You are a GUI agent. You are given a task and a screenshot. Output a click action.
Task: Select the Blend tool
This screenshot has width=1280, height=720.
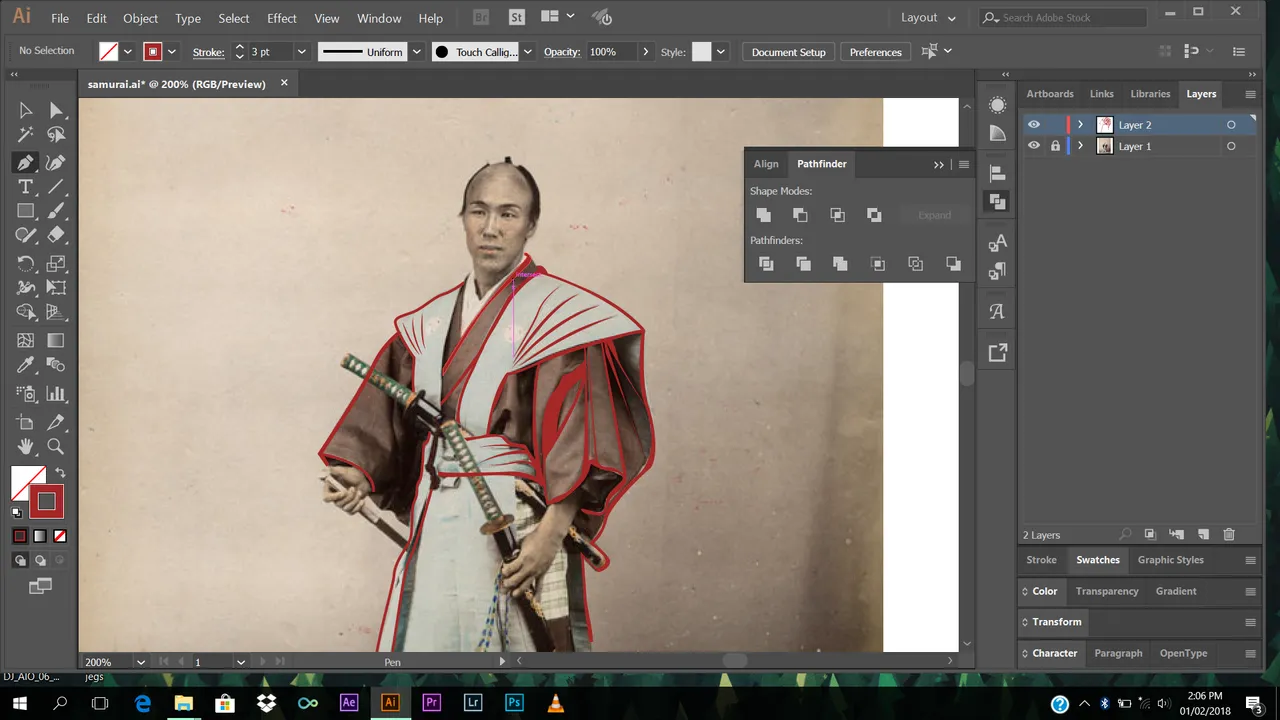pos(56,366)
